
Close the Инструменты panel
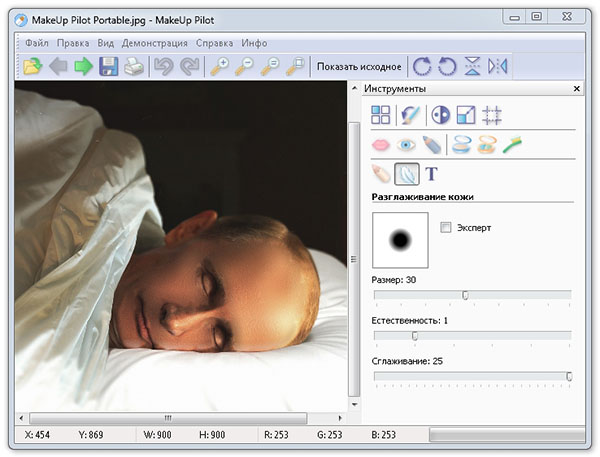577,89
